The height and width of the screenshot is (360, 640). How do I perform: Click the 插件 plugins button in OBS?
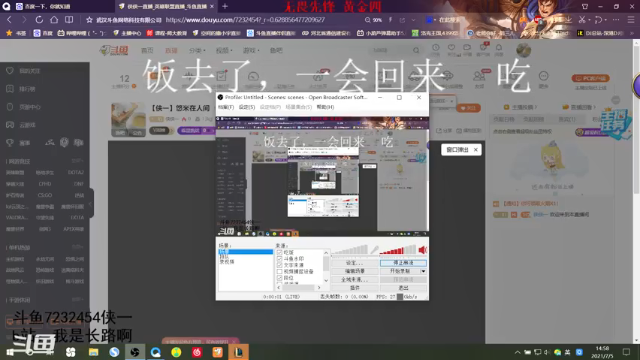[354, 288]
